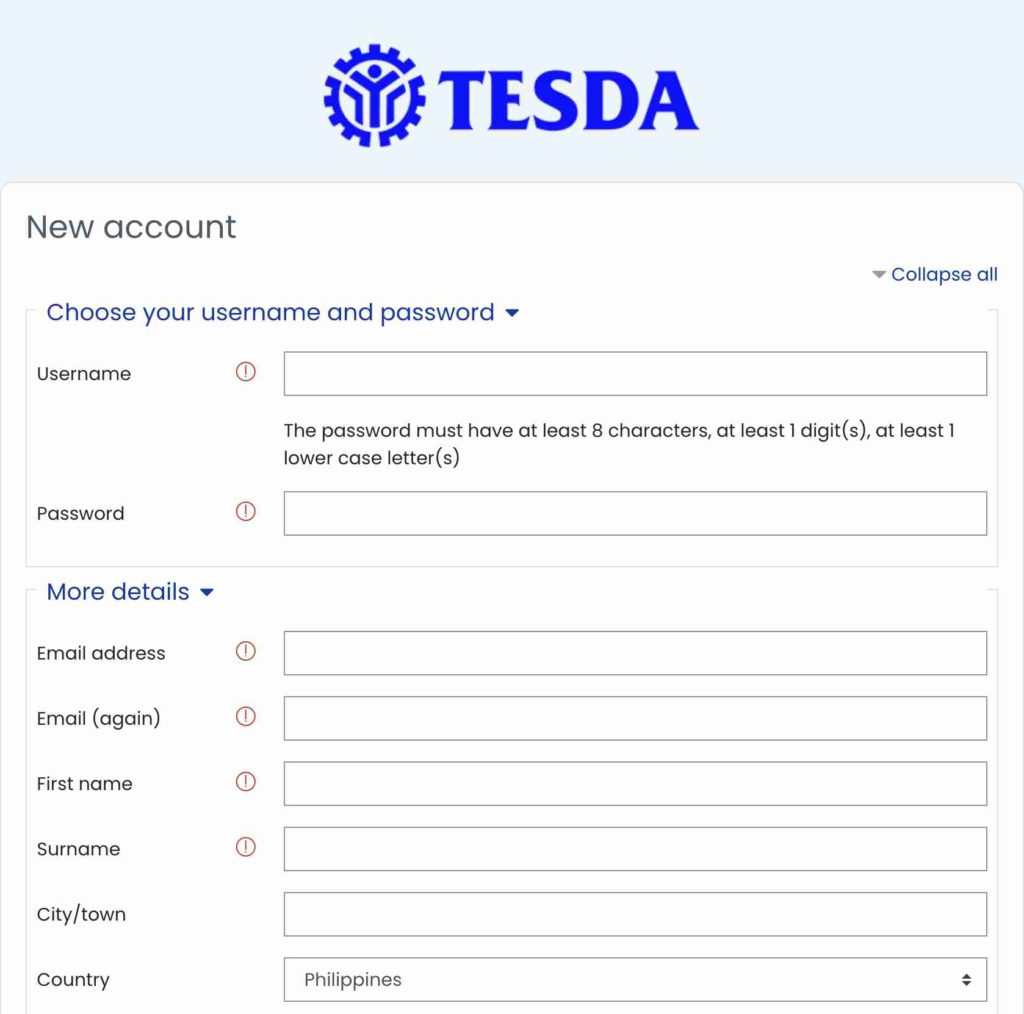Click the required icon beside Password
Viewport: 1024px width, 1014px height.
coord(245,512)
